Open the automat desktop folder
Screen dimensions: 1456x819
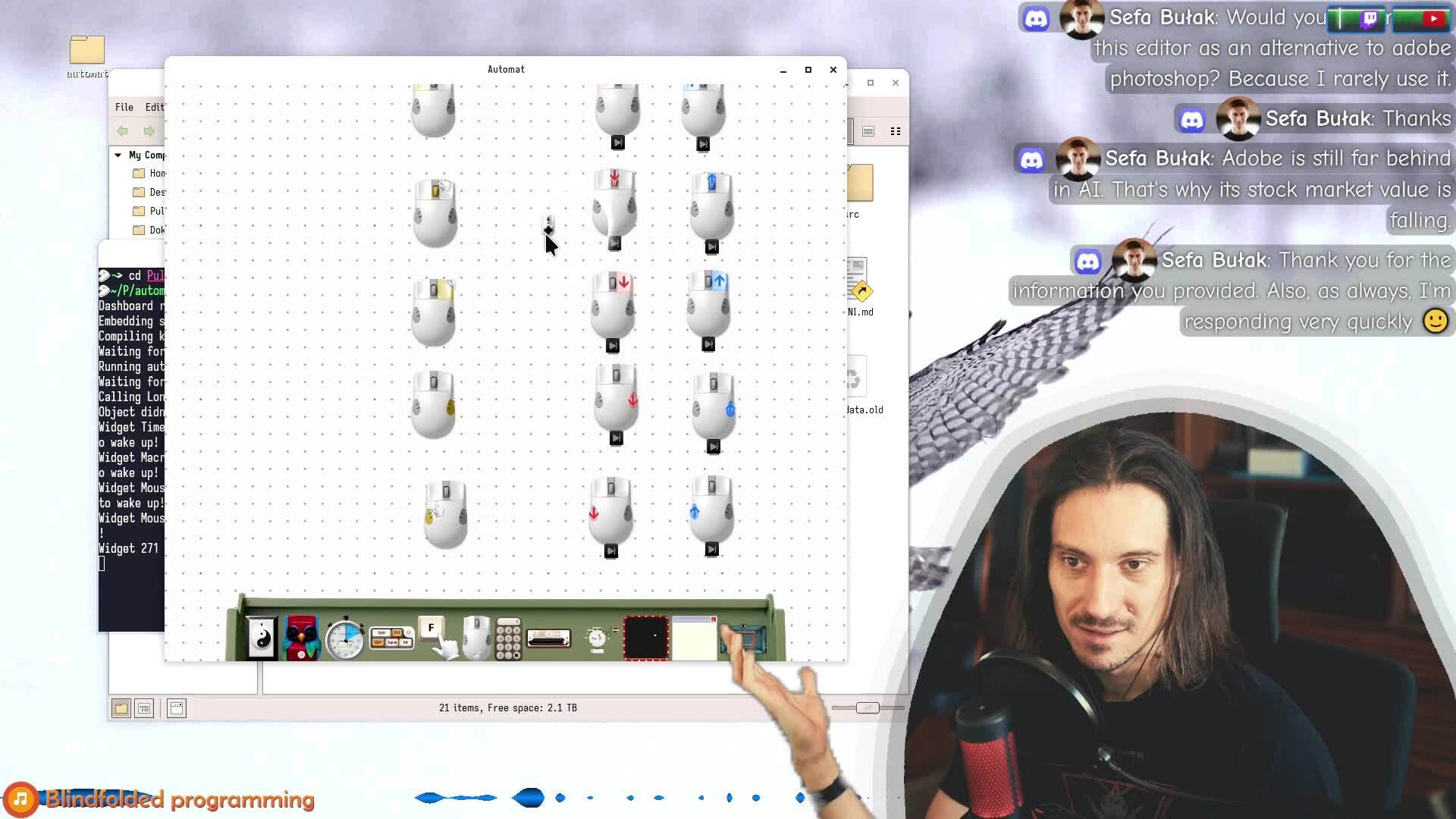87,51
